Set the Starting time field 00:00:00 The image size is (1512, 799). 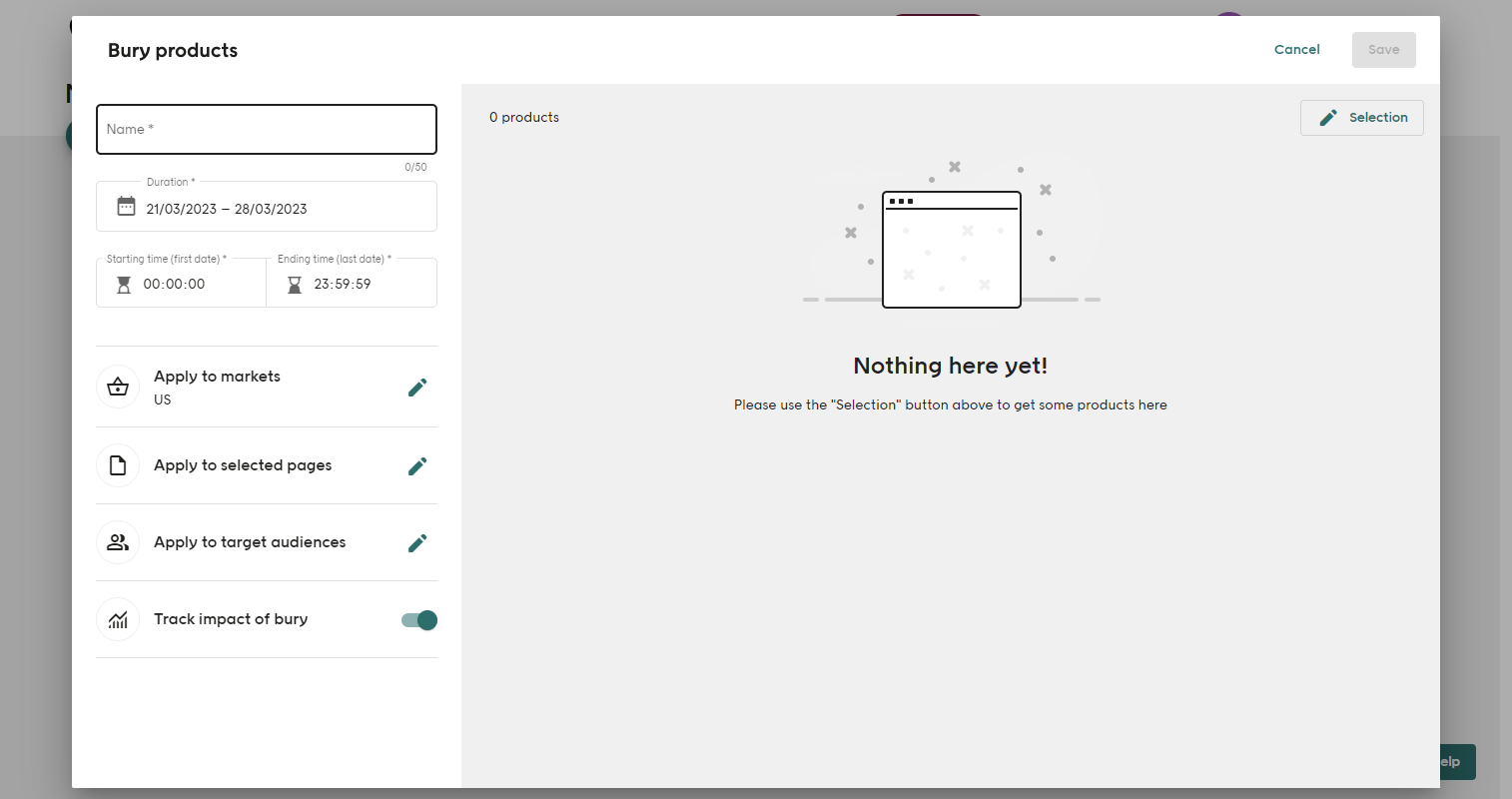coord(182,283)
